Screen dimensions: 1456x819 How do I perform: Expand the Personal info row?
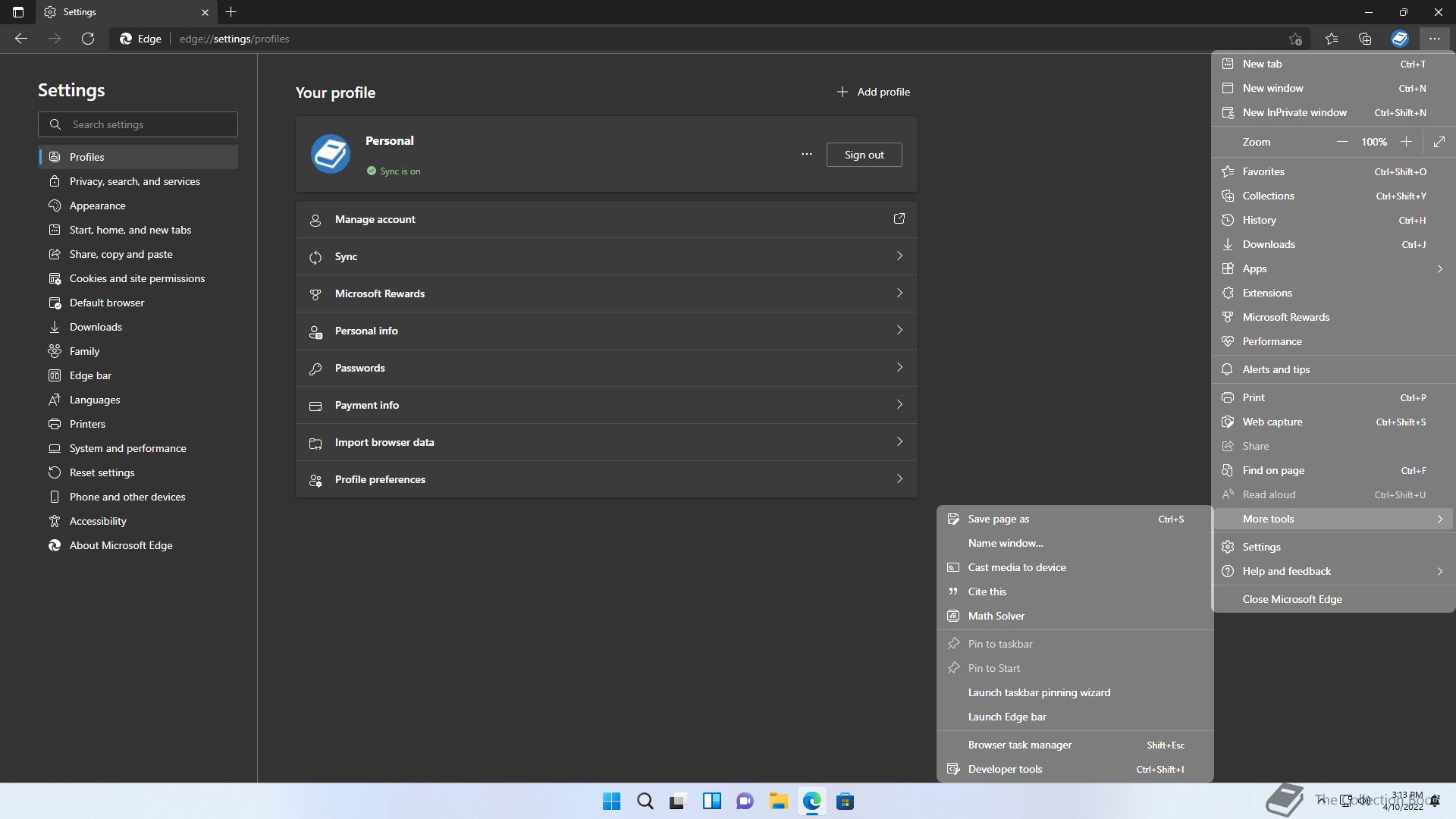[x=607, y=331]
